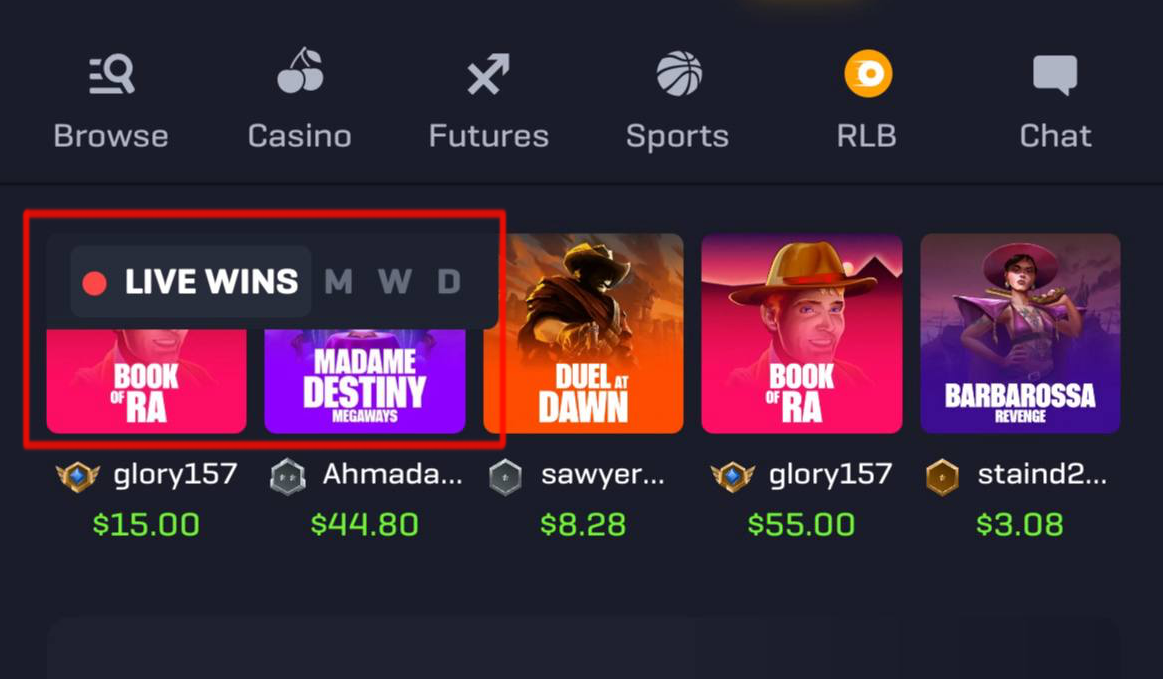Screen dimensions: 1163x679
Task: Click glory157's winged rank badge beside $15.00
Action: [x=78, y=476]
